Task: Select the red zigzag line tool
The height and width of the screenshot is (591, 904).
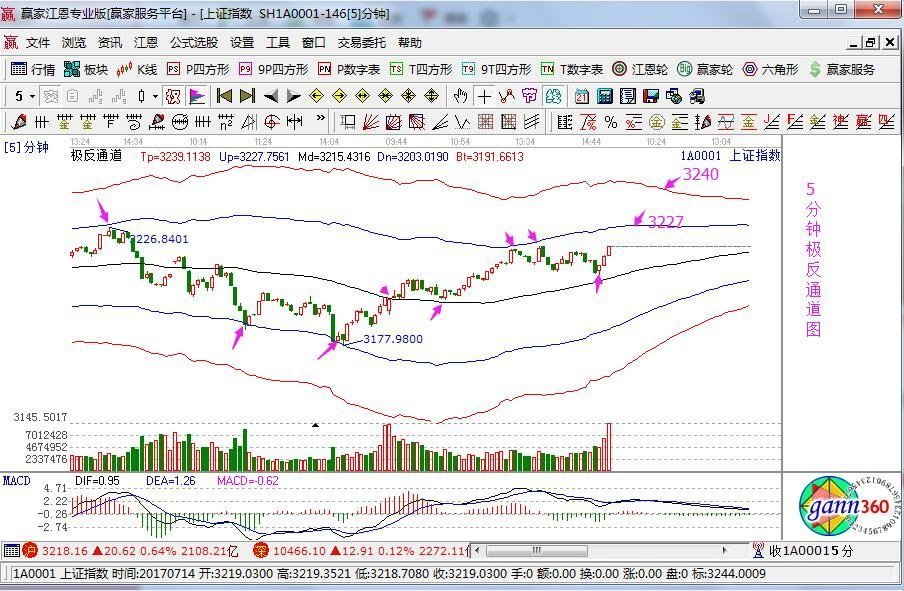Action: (x=507, y=96)
